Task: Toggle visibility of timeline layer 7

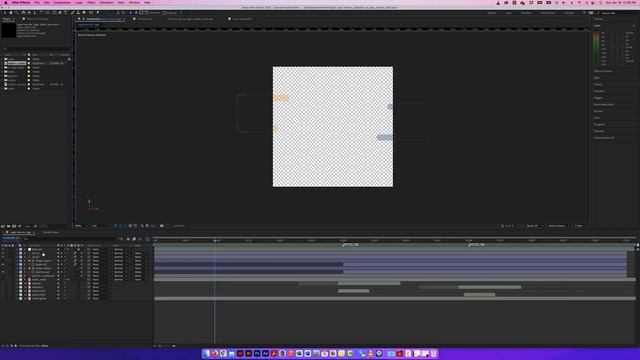Action: click(x=3, y=272)
